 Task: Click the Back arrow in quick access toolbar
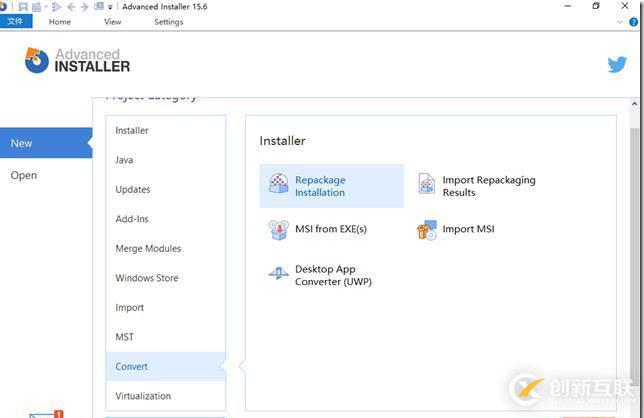[x=71, y=7]
